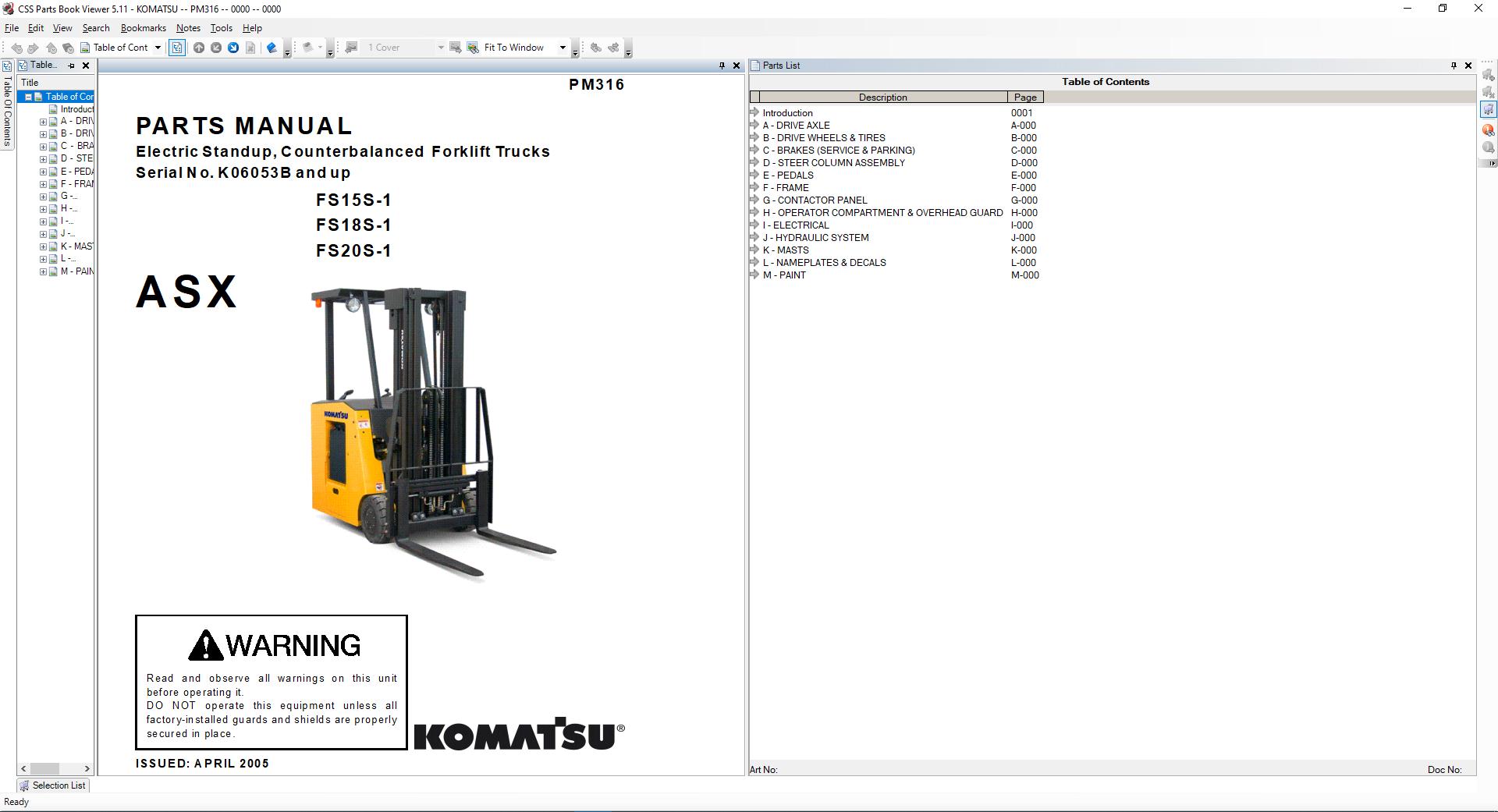Expand the K - MASTS tree node

pyautogui.click(x=43, y=246)
